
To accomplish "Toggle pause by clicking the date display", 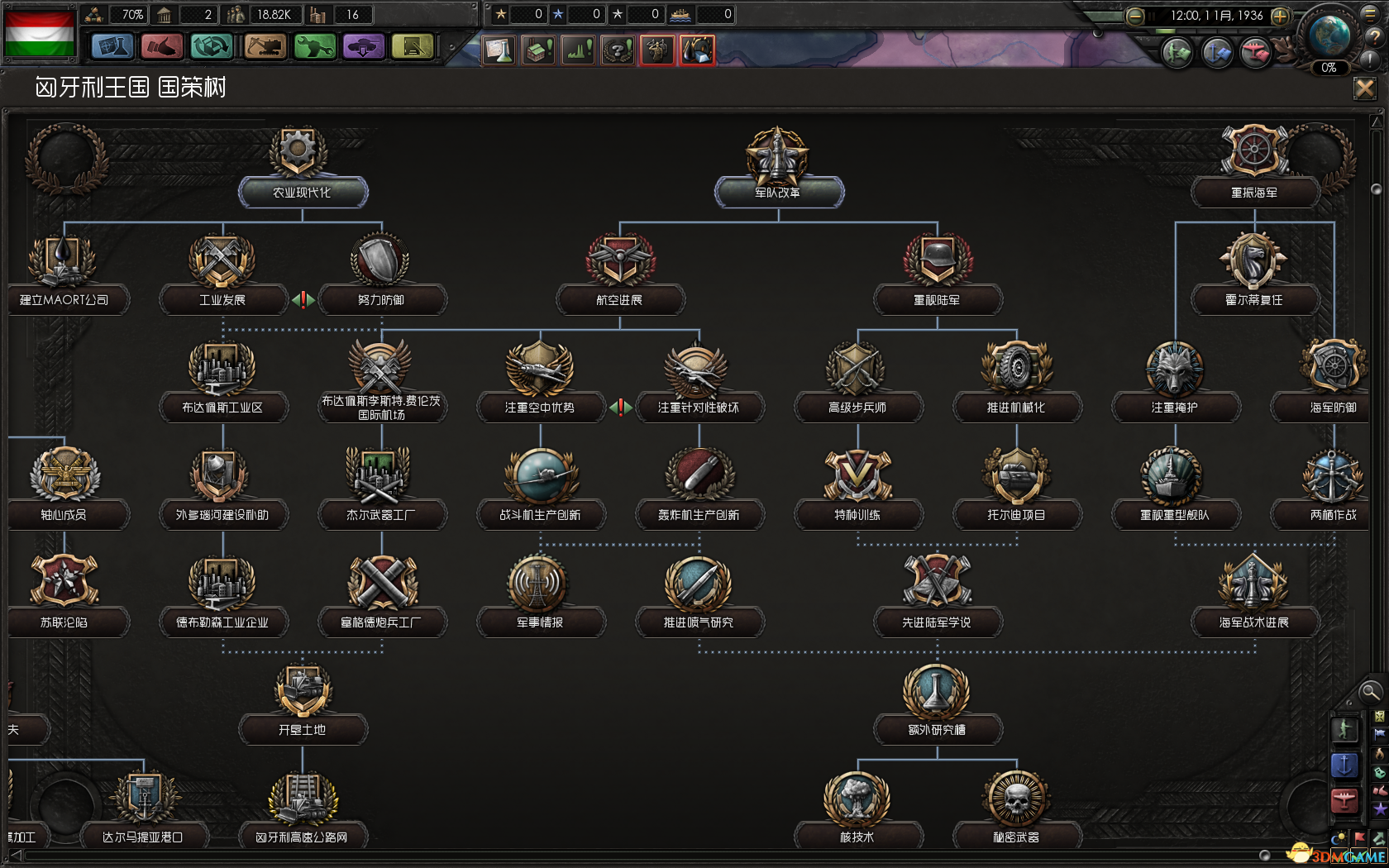I will [x=1215, y=16].
